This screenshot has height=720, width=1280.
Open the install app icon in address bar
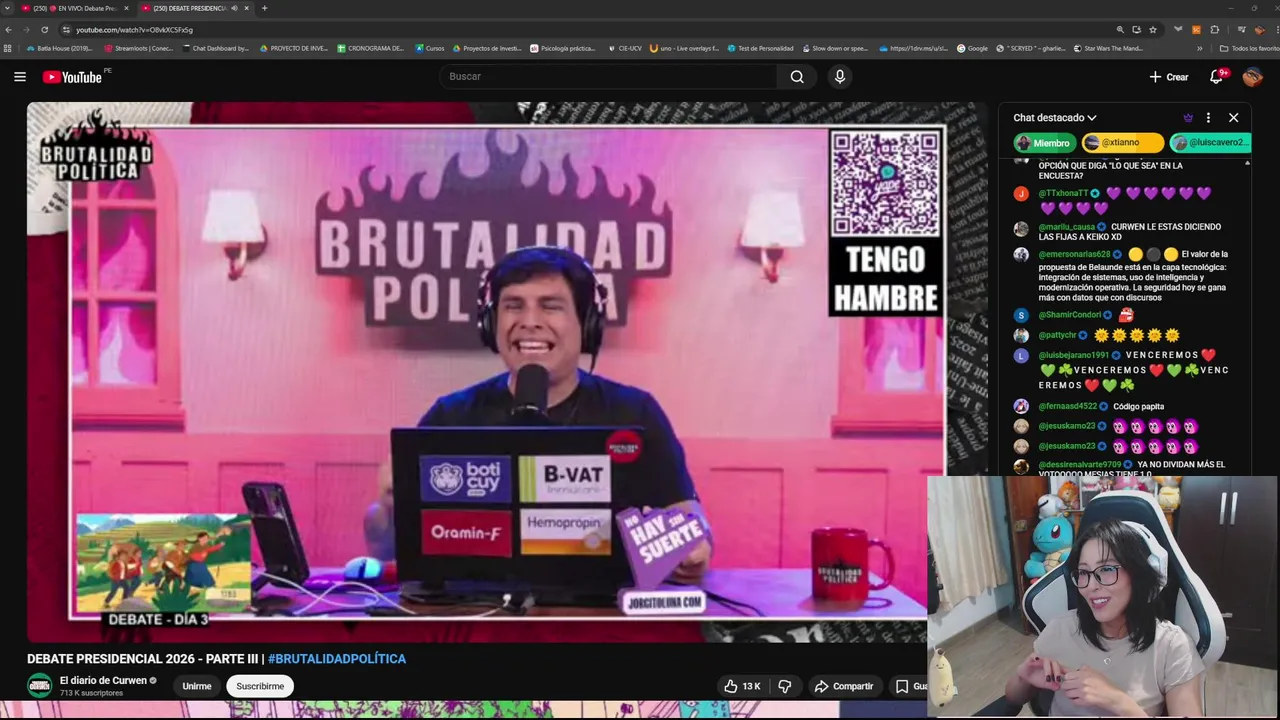[1137, 30]
